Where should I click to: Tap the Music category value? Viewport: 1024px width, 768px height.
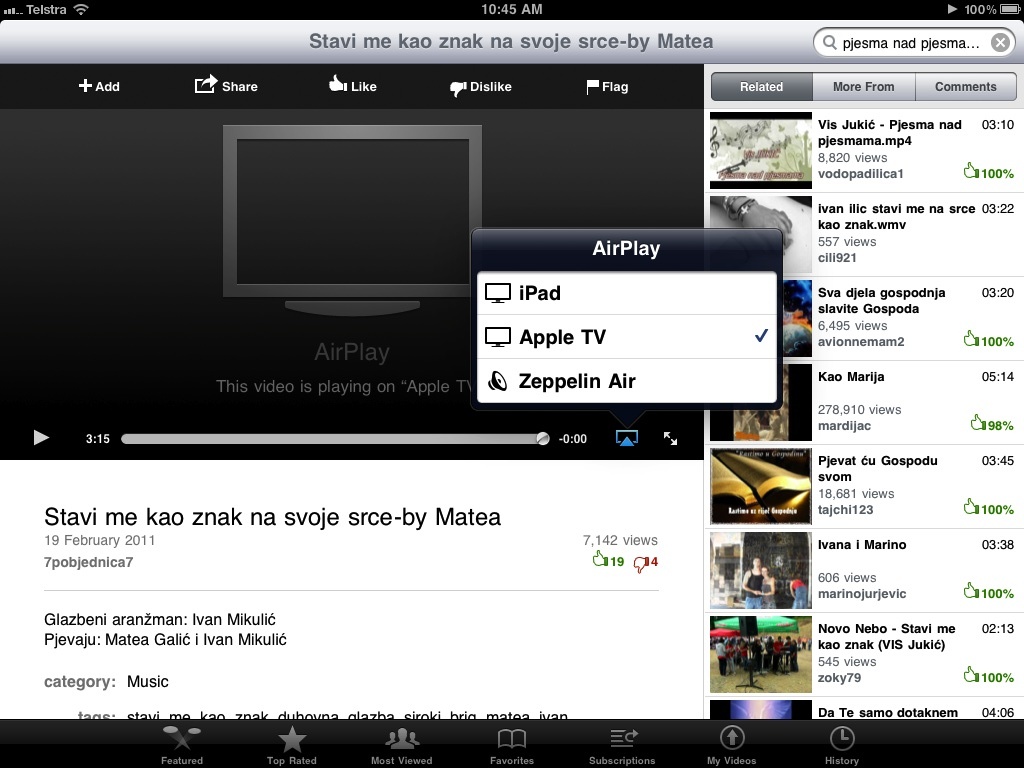coord(148,682)
